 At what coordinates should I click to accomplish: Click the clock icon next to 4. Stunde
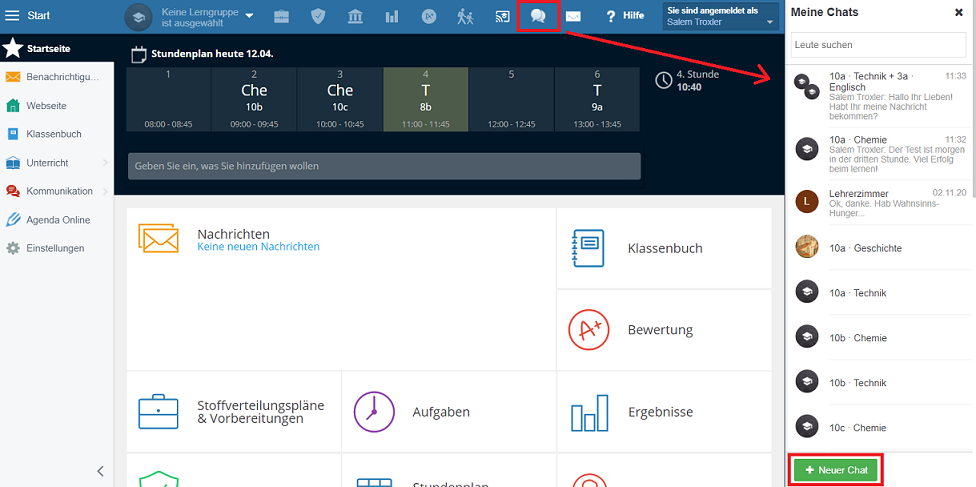664,80
